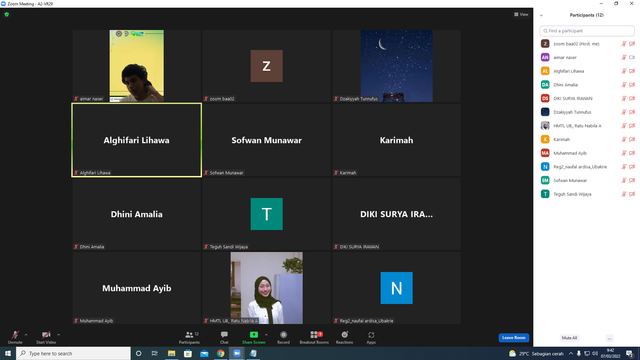The image size is (640, 360).
Task: Select DIKI SURYA IRAWAN in participants list
Action: [587, 98]
